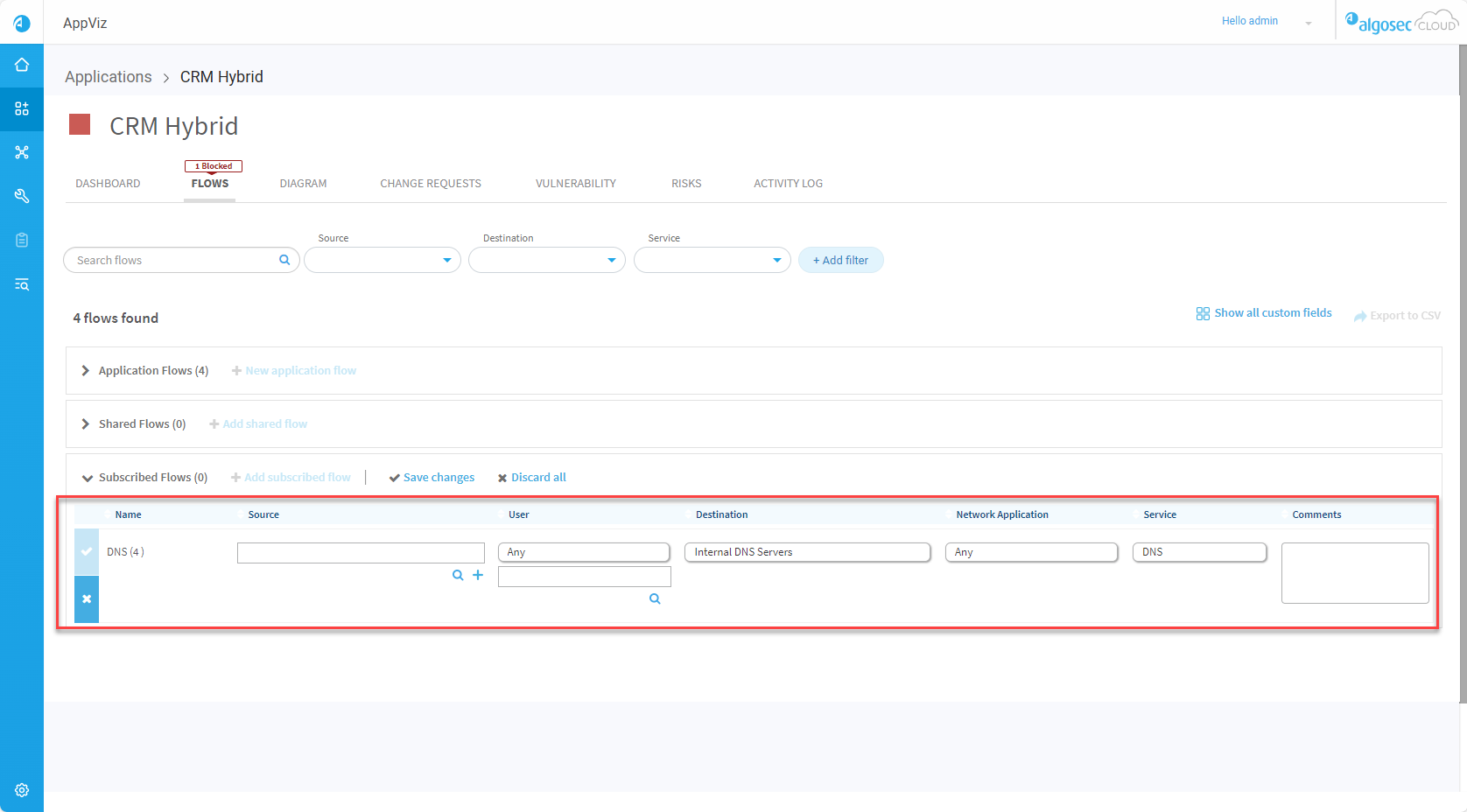Viewport: 1467px width, 812px height.
Task: Open the network topology sidebar icon
Action: [x=22, y=152]
